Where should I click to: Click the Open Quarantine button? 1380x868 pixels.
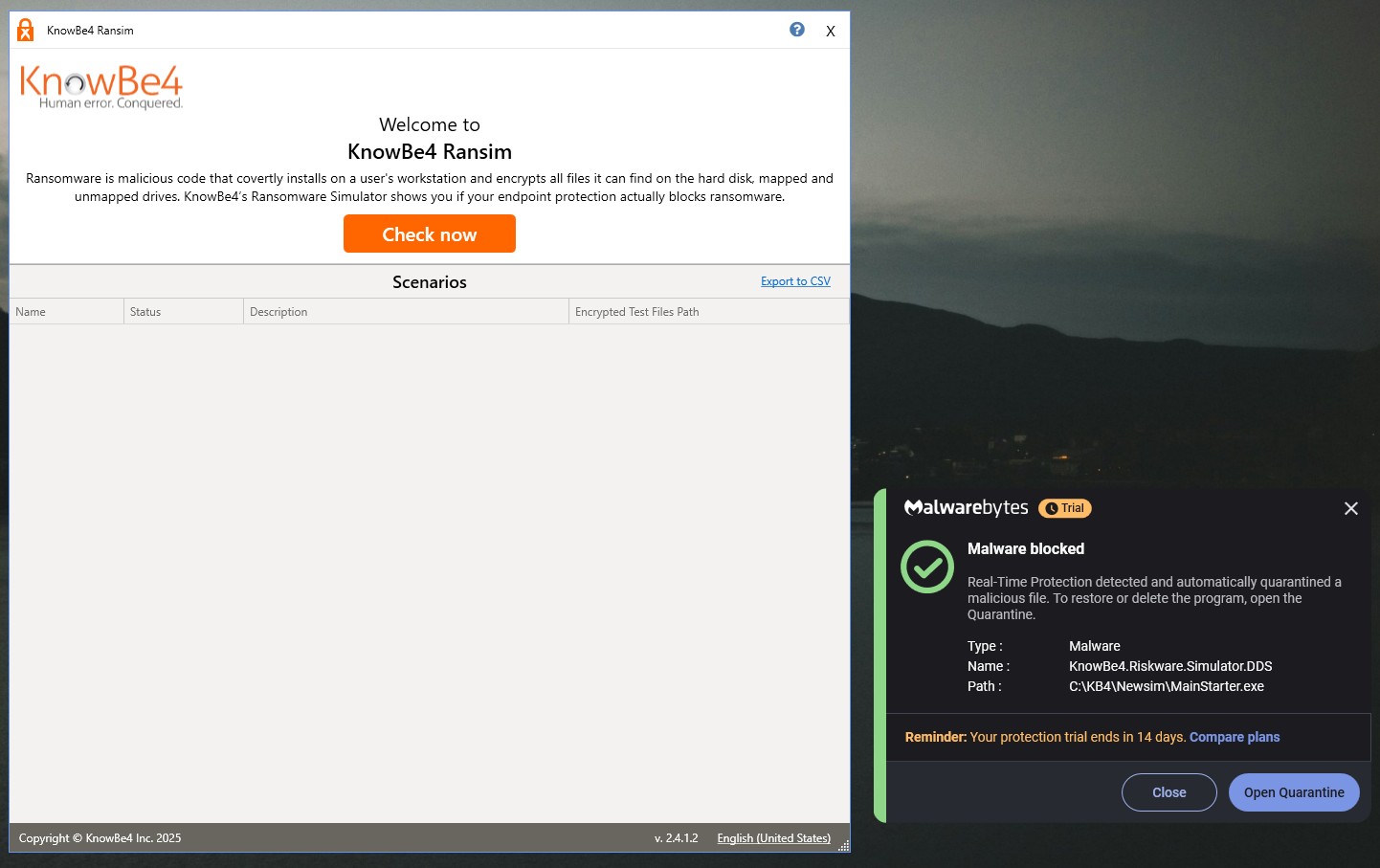pos(1294,792)
